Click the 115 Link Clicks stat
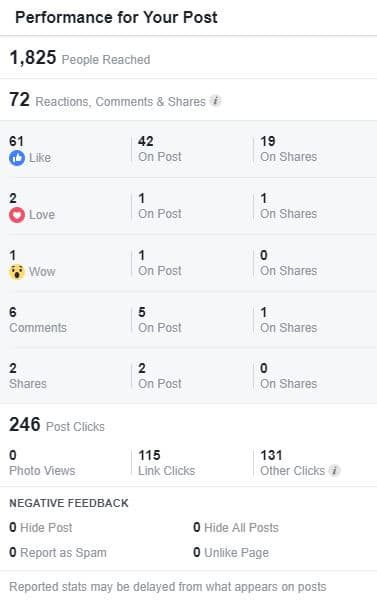 tap(166, 463)
